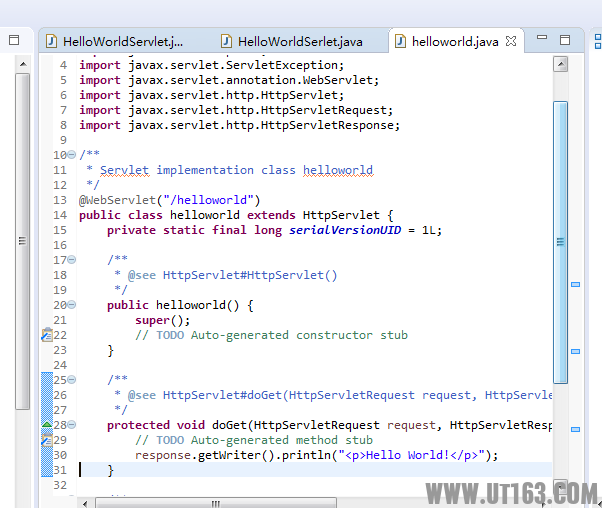Collapse the Javadoc comment at line 10

point(71,155)
